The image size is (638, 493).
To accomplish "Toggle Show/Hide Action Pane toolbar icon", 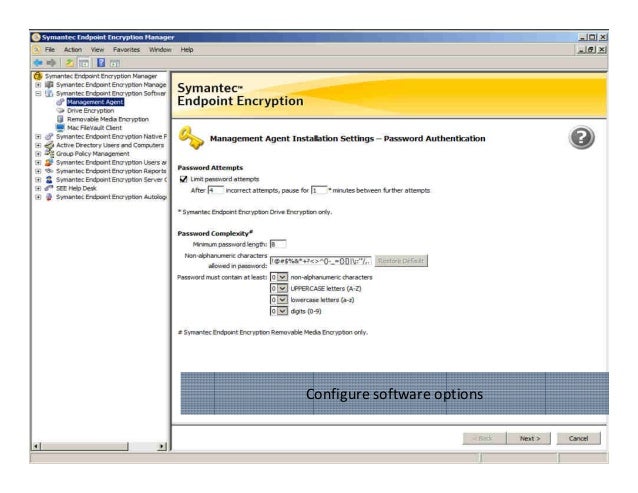I will click(x=115, y=63).
